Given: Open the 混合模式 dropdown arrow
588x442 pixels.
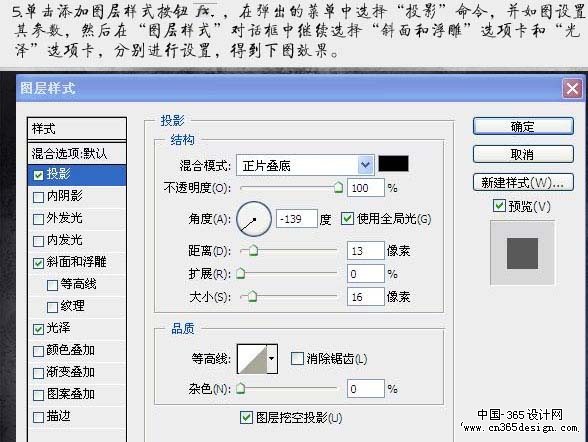Looking at the screenshot, I should click(x=365, y=165).
